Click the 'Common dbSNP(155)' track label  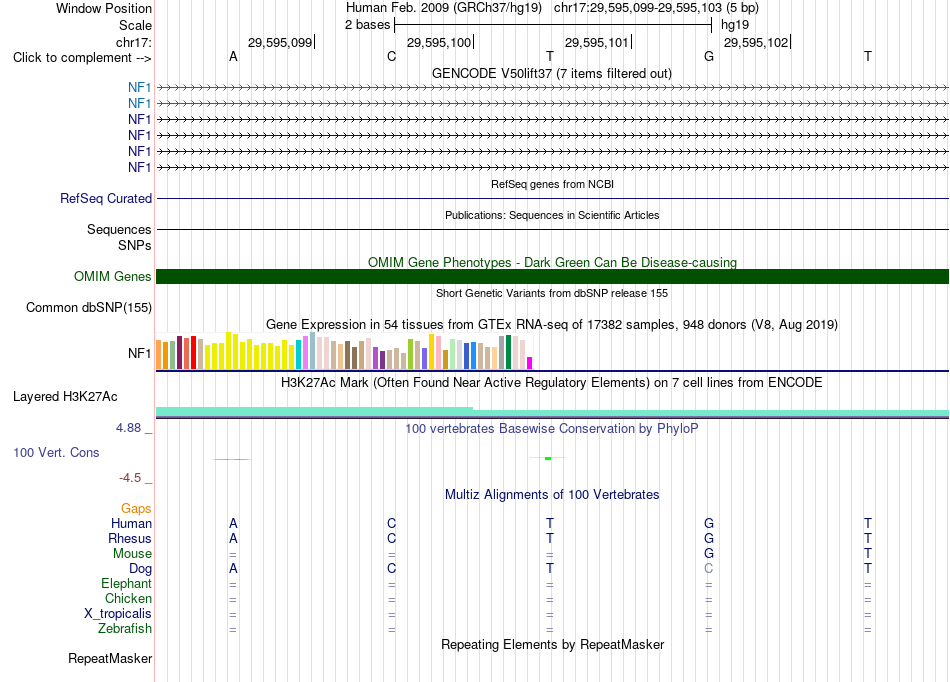(88, 307)
